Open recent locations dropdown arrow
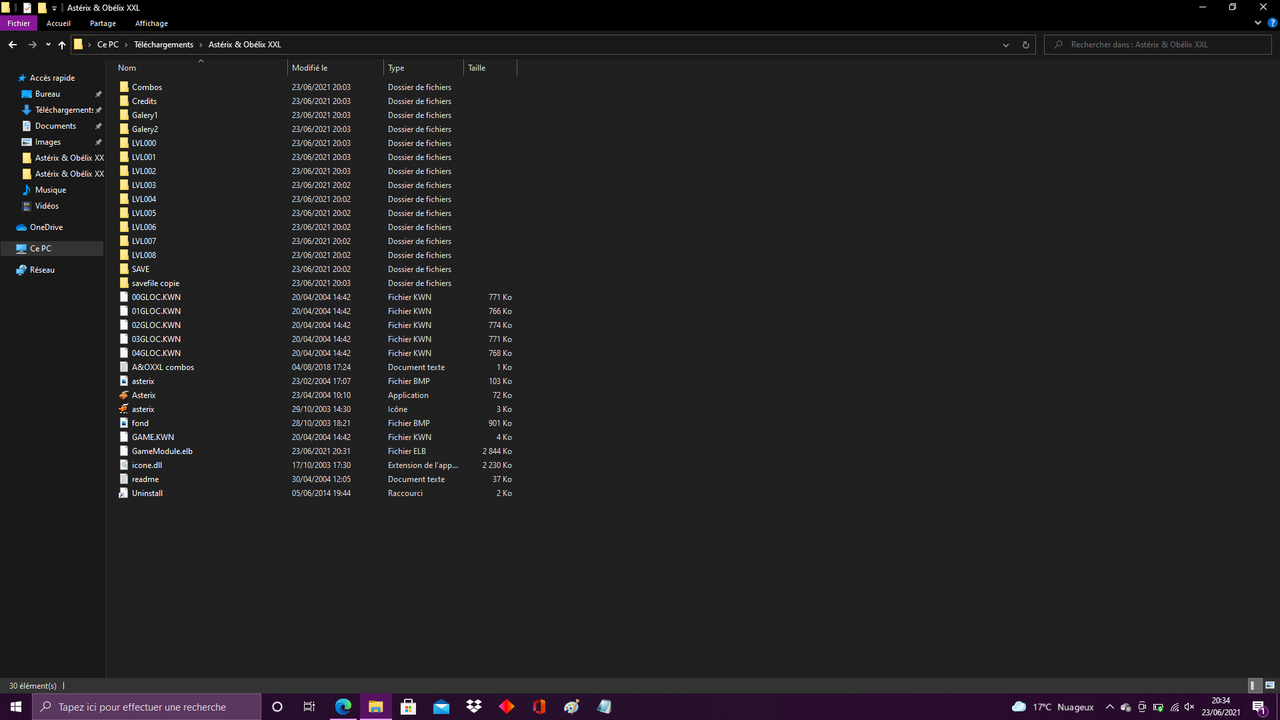1280x720 pixels. (x=48, y=45)
